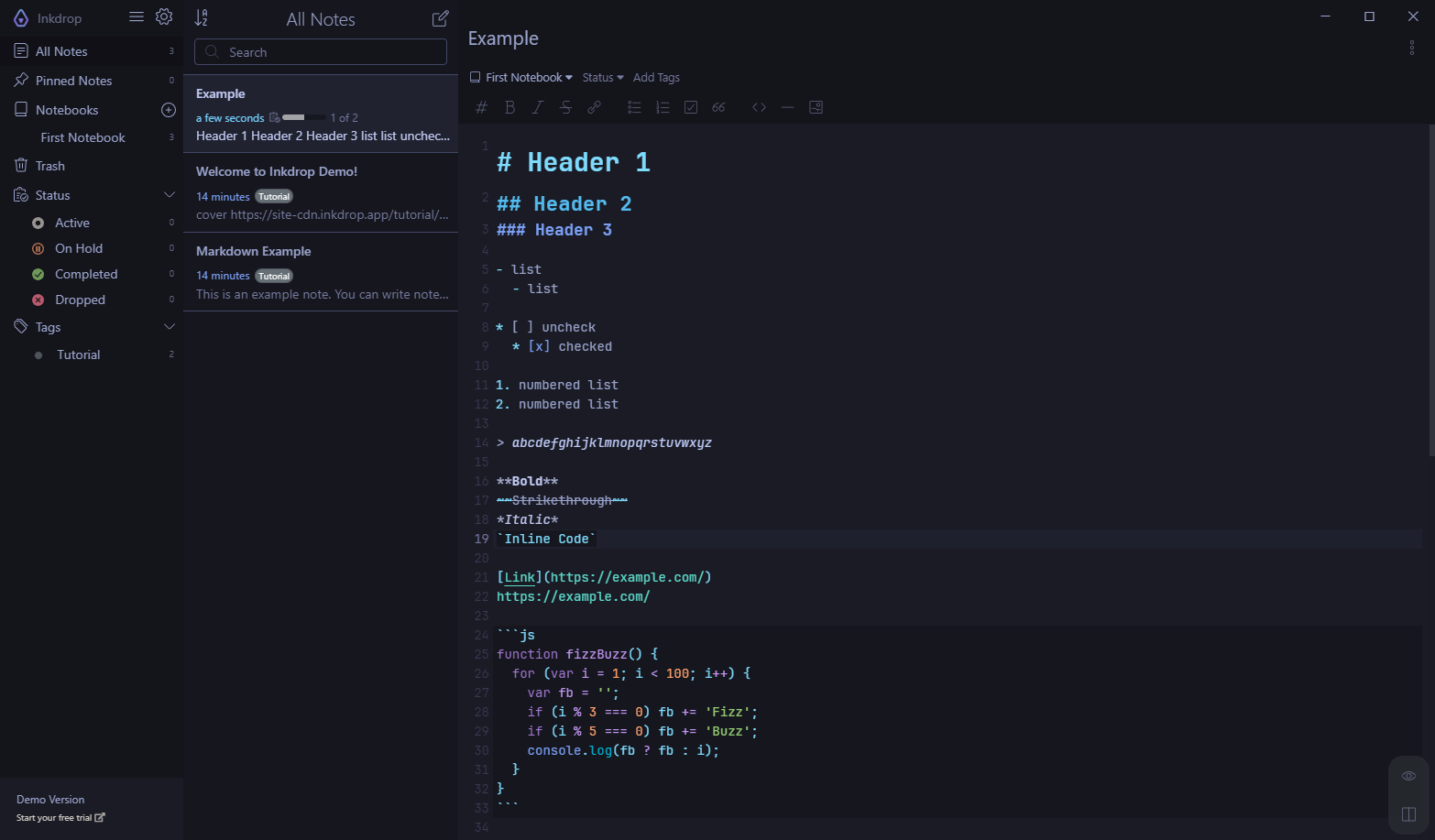Open Markdown Example note
Screen dimensions: 1435x840
pos(321,272)
